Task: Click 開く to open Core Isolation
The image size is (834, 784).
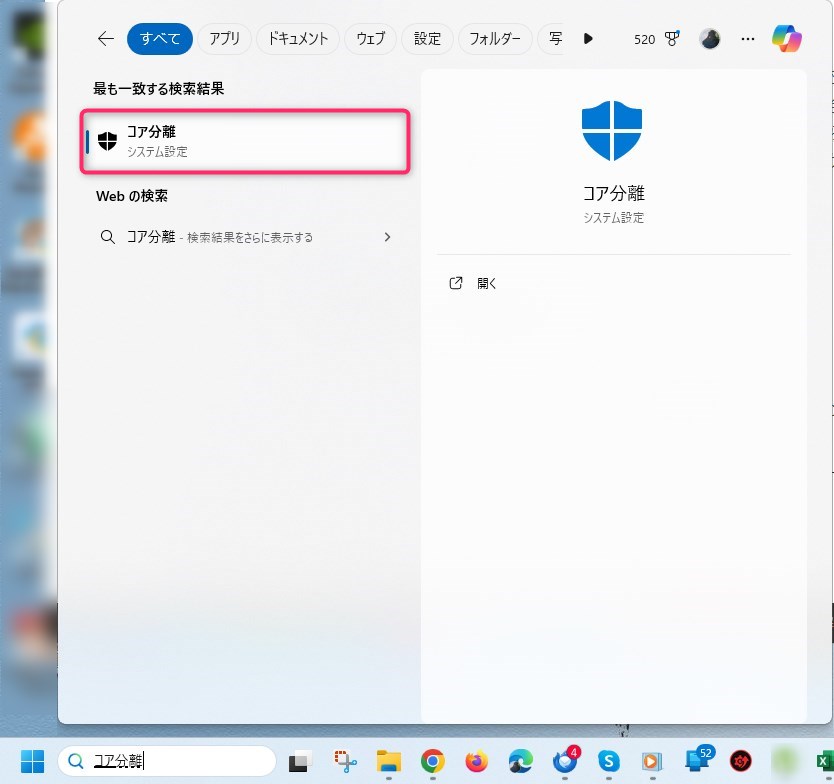Action: 486,283
